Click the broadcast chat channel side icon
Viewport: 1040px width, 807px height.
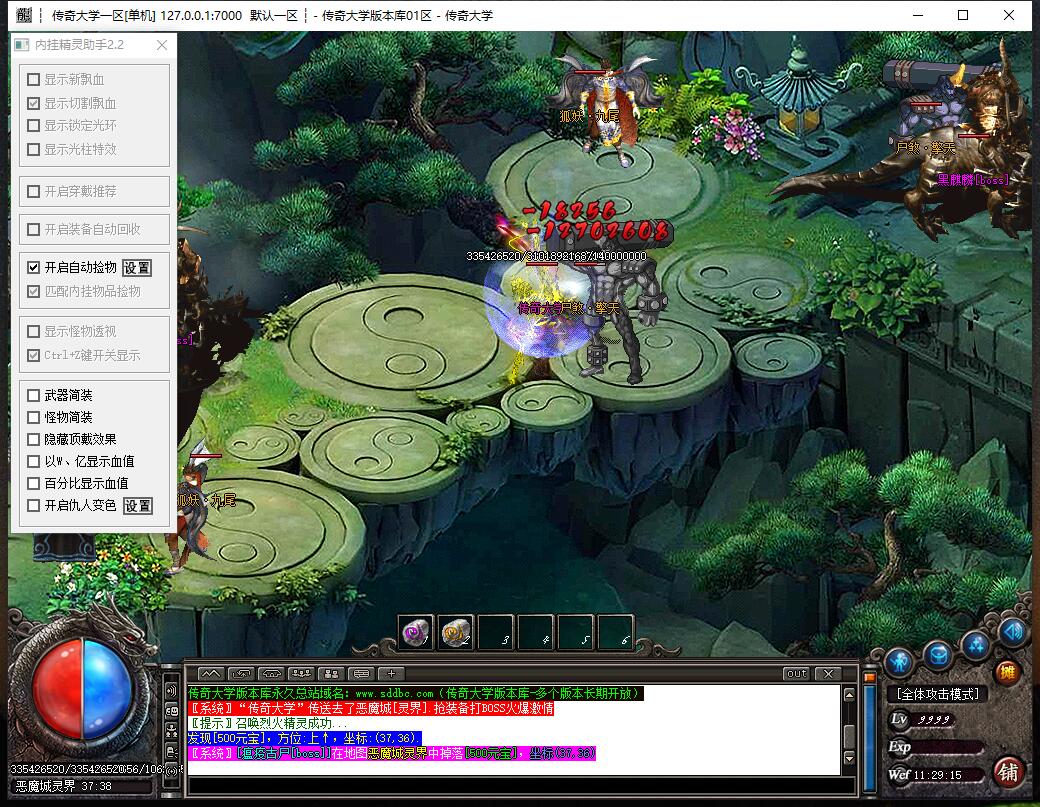[x=172, y=771]
